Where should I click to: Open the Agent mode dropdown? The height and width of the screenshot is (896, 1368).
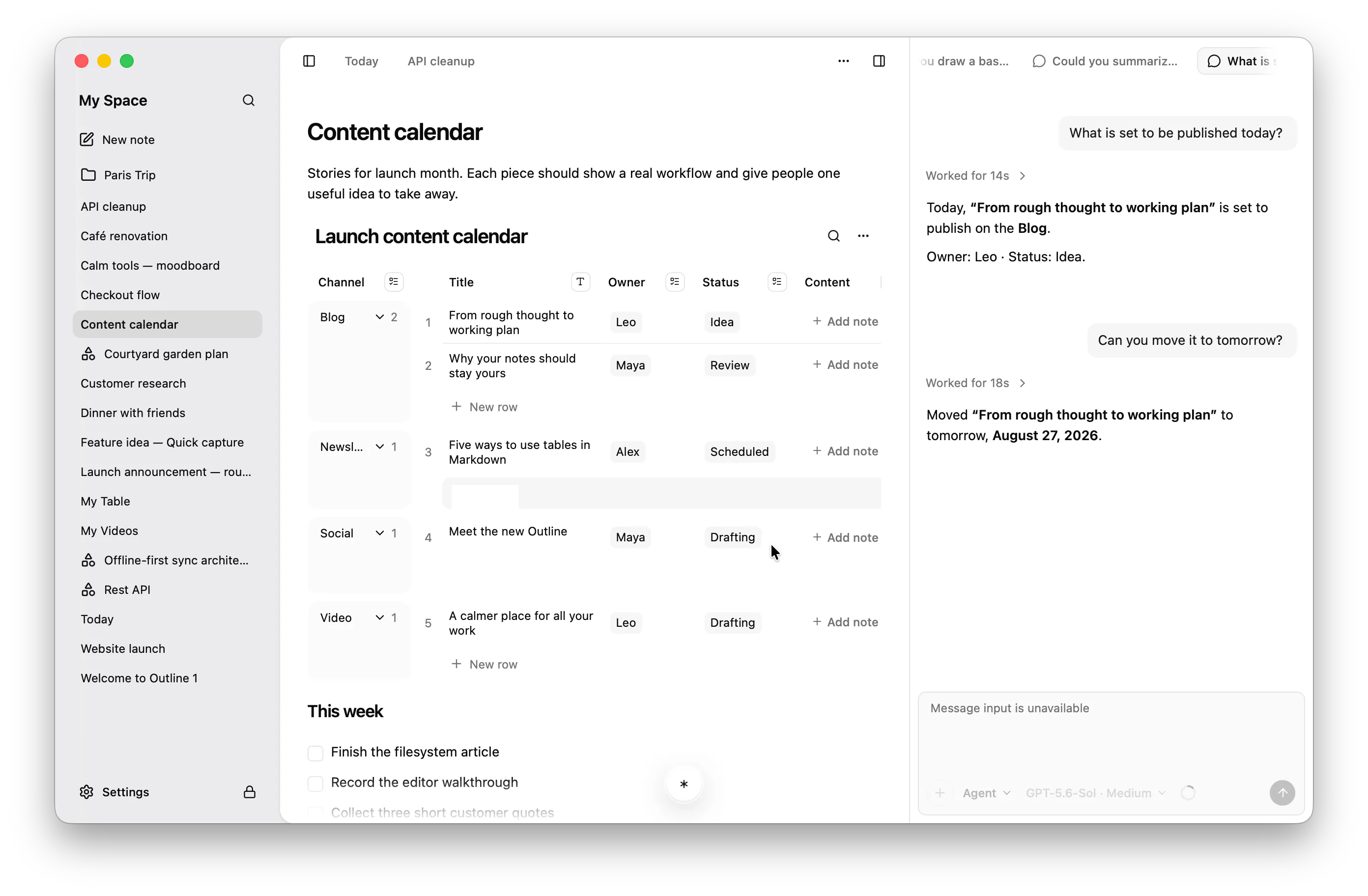pyautogui.click(x=986, y=792)
